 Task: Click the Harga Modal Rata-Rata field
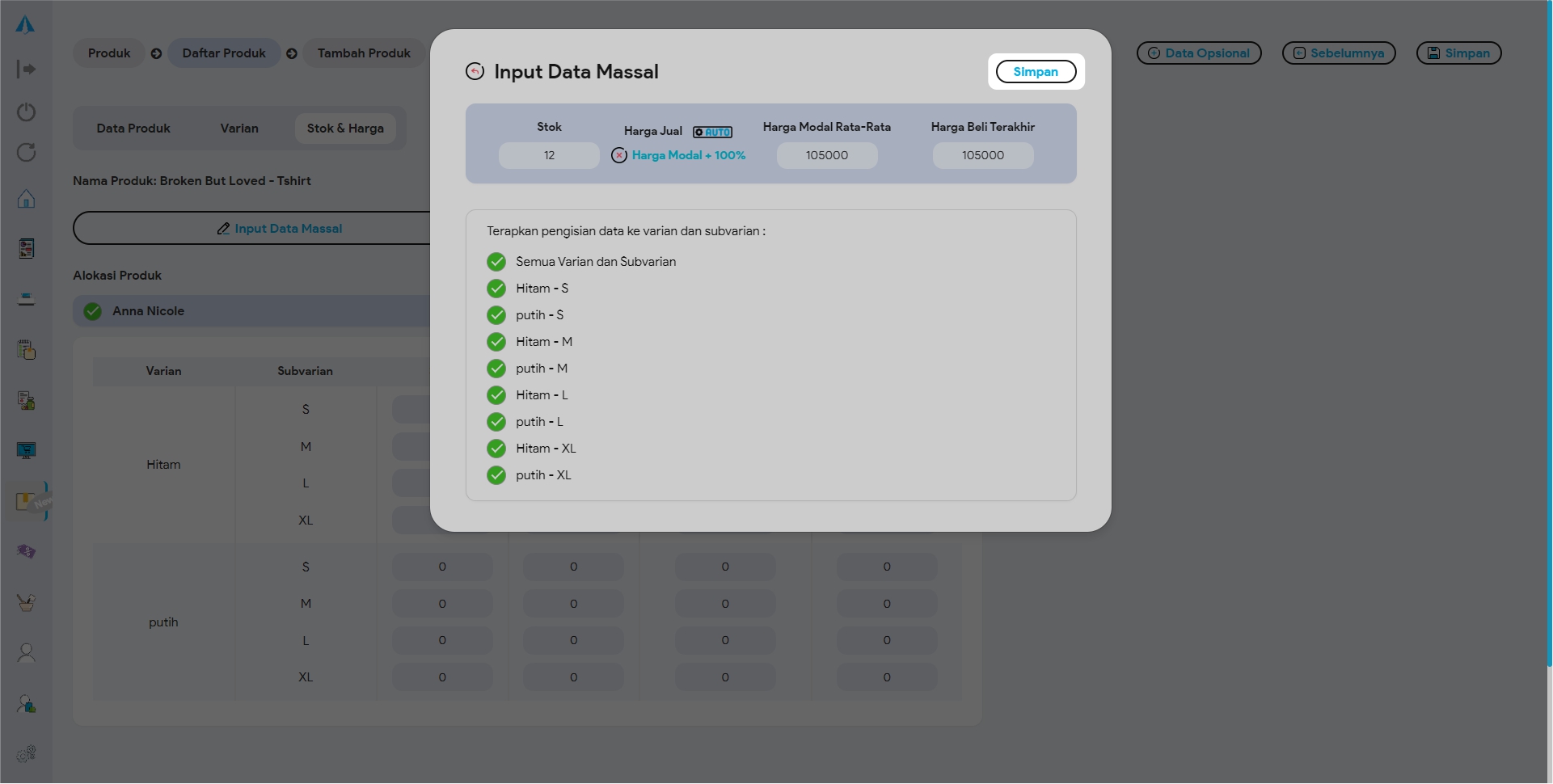[826, 155]
